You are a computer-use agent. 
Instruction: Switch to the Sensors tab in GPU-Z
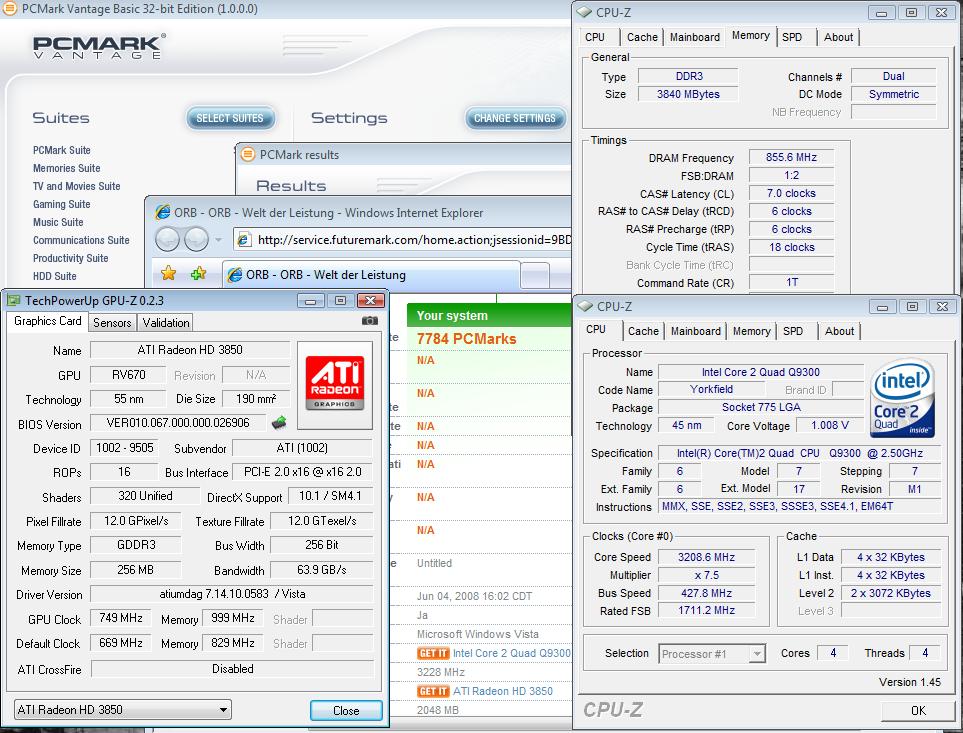112,322
